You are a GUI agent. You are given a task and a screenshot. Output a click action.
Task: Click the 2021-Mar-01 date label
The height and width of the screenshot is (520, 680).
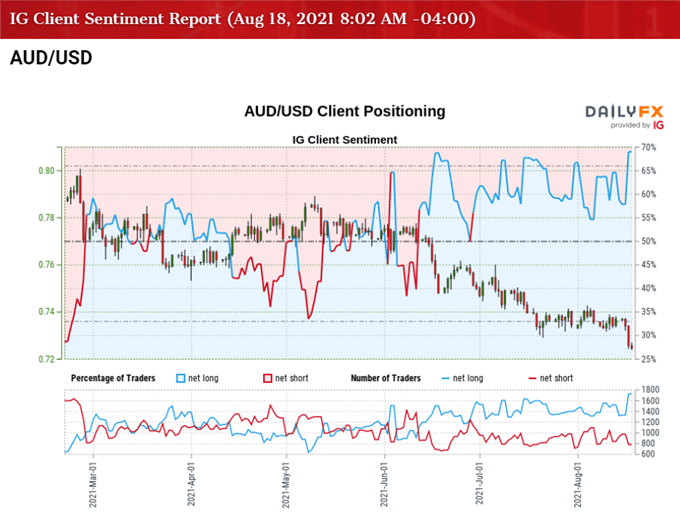tap(93, 484)
